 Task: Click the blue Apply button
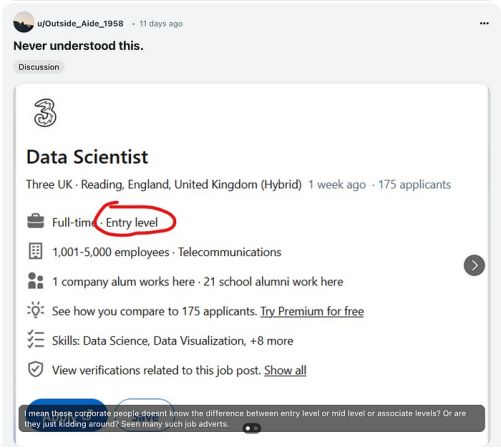pyautogui.click(x=66, y=415)
